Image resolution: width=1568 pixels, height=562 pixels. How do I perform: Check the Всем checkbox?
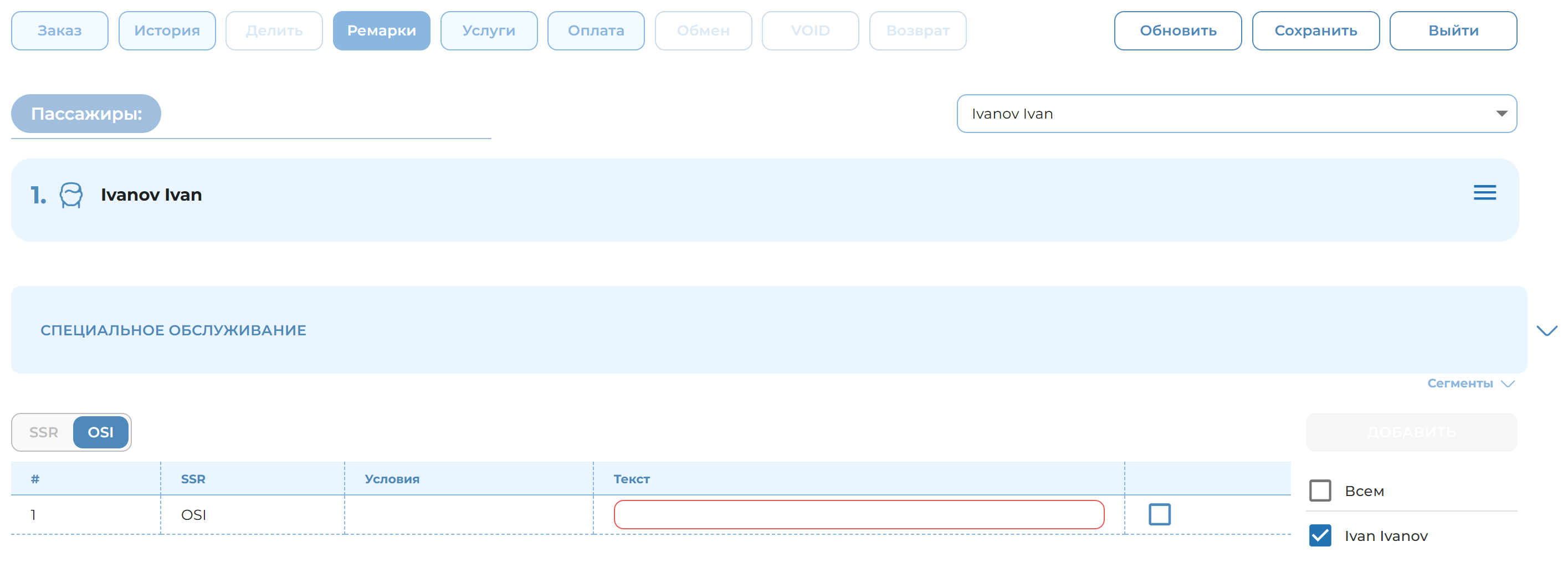tap(1320, 491)
